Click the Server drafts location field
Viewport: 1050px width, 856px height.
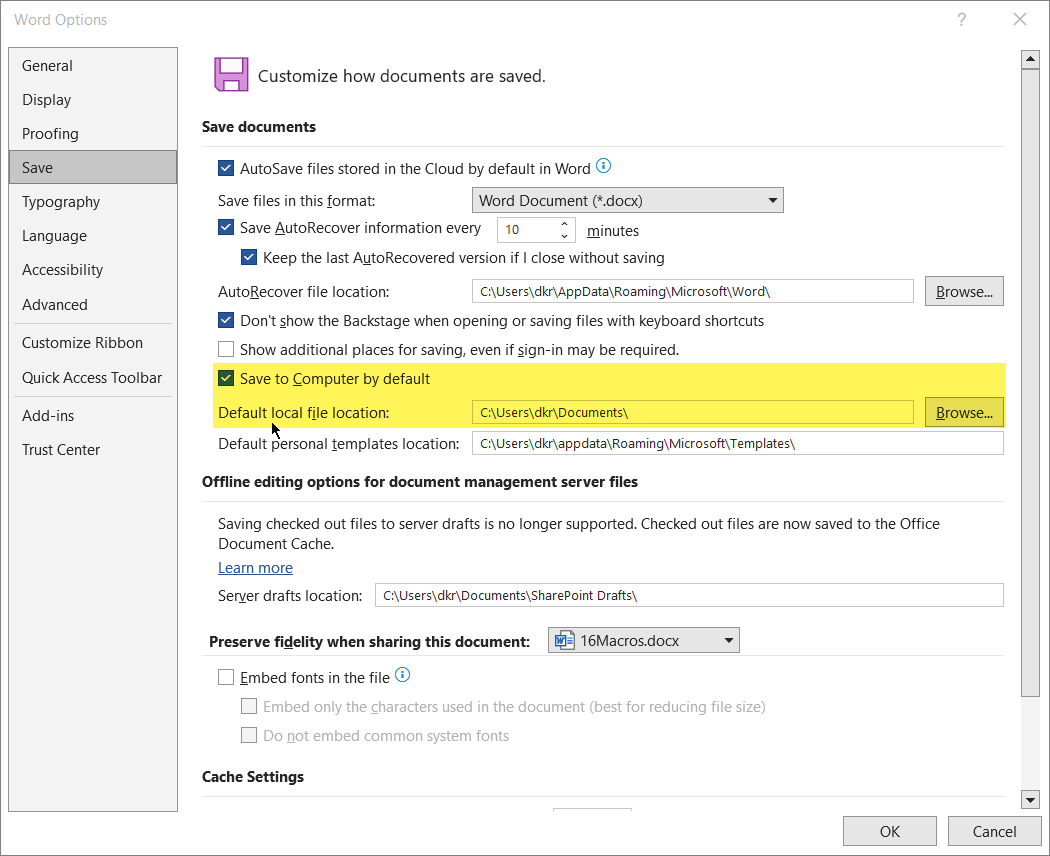689,595
